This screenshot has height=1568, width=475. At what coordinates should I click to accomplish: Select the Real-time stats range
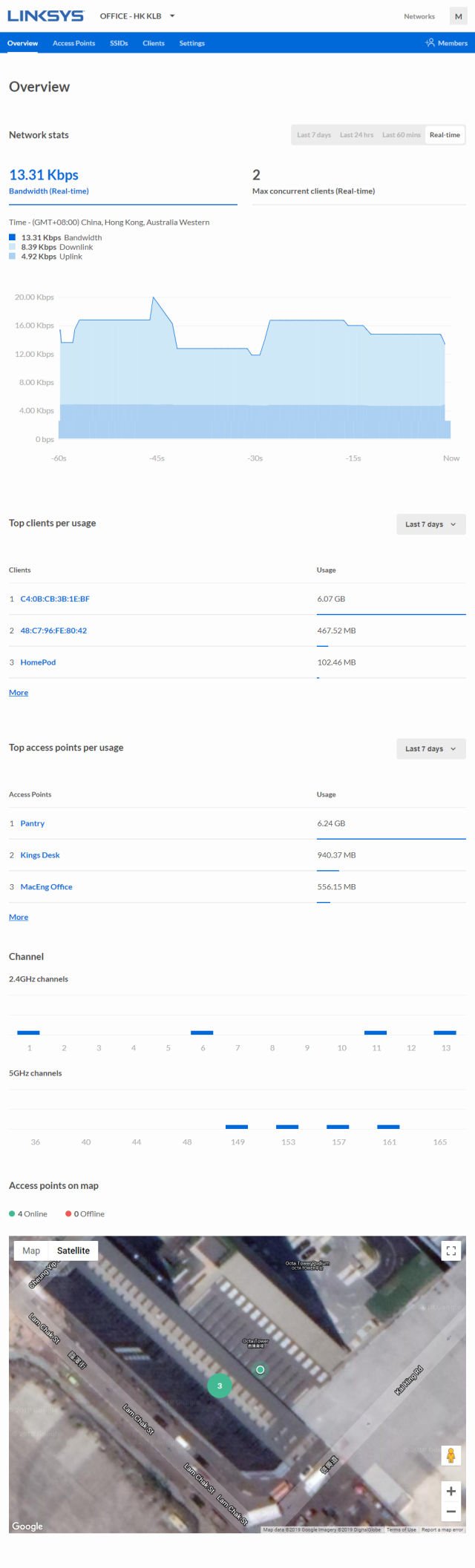click(445, 135)
